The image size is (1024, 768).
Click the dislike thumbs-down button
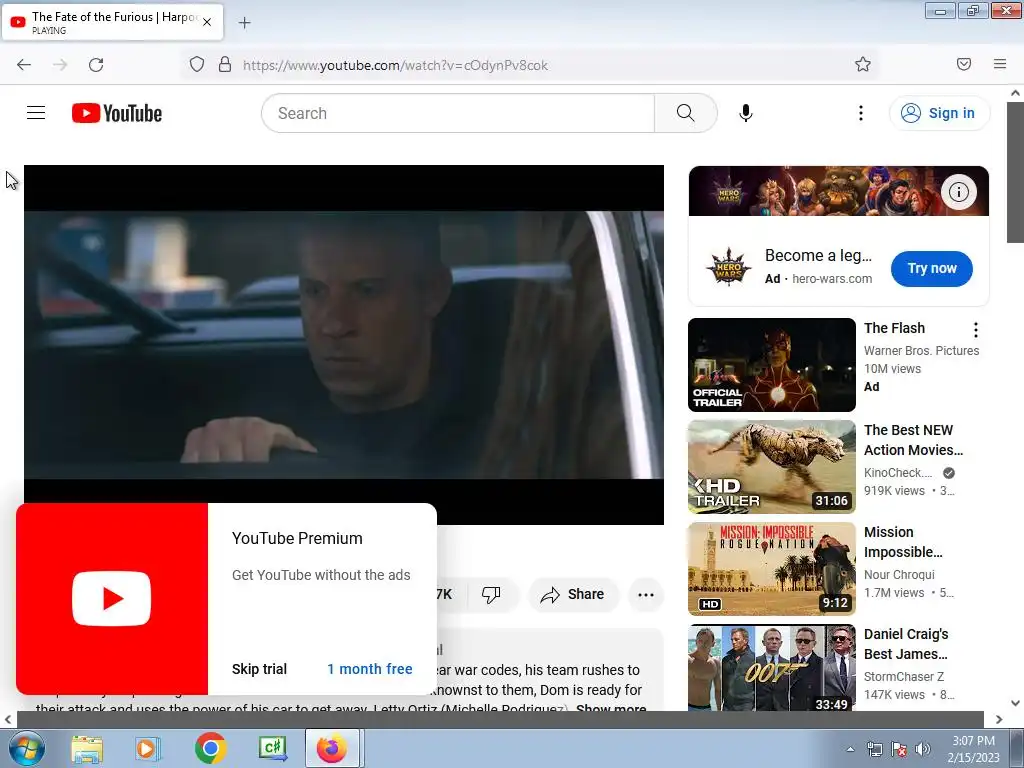coord(491,594)
